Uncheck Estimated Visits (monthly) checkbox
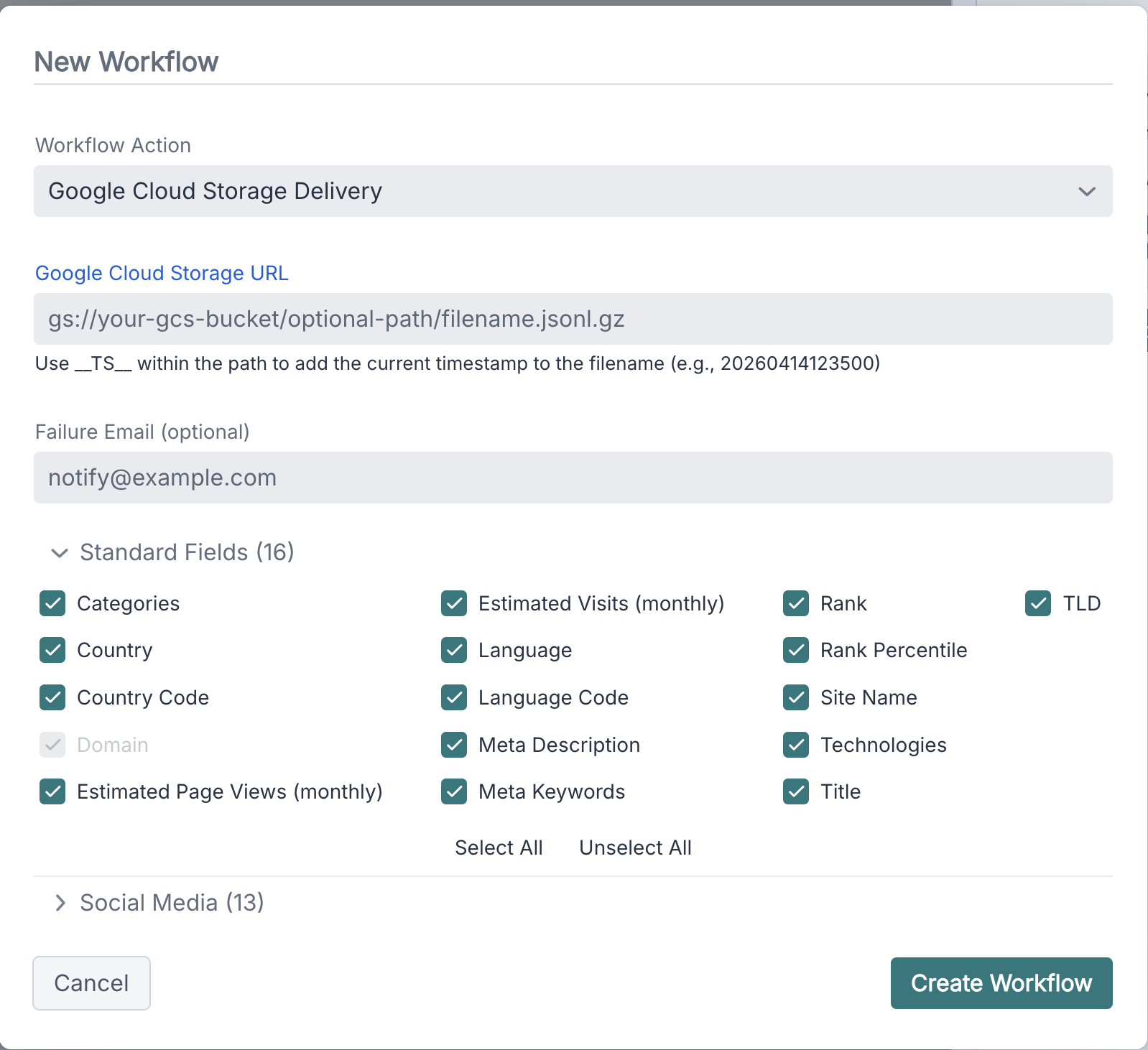 (454, 603)
